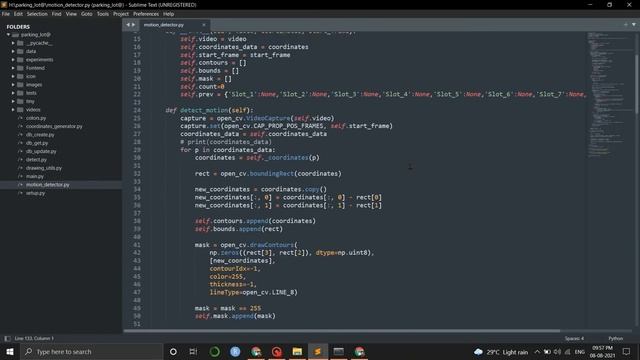Open main.py in the sidebar
Viewport: 640px width, 360px height.
pyautogui.click(x=35, y=176)
